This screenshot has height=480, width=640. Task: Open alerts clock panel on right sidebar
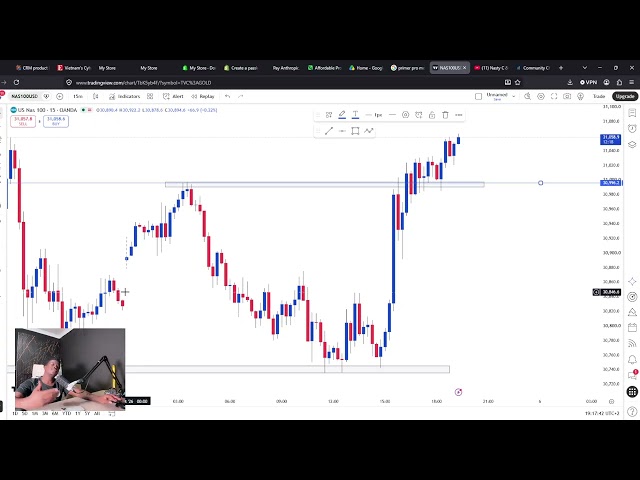(632, 128)
